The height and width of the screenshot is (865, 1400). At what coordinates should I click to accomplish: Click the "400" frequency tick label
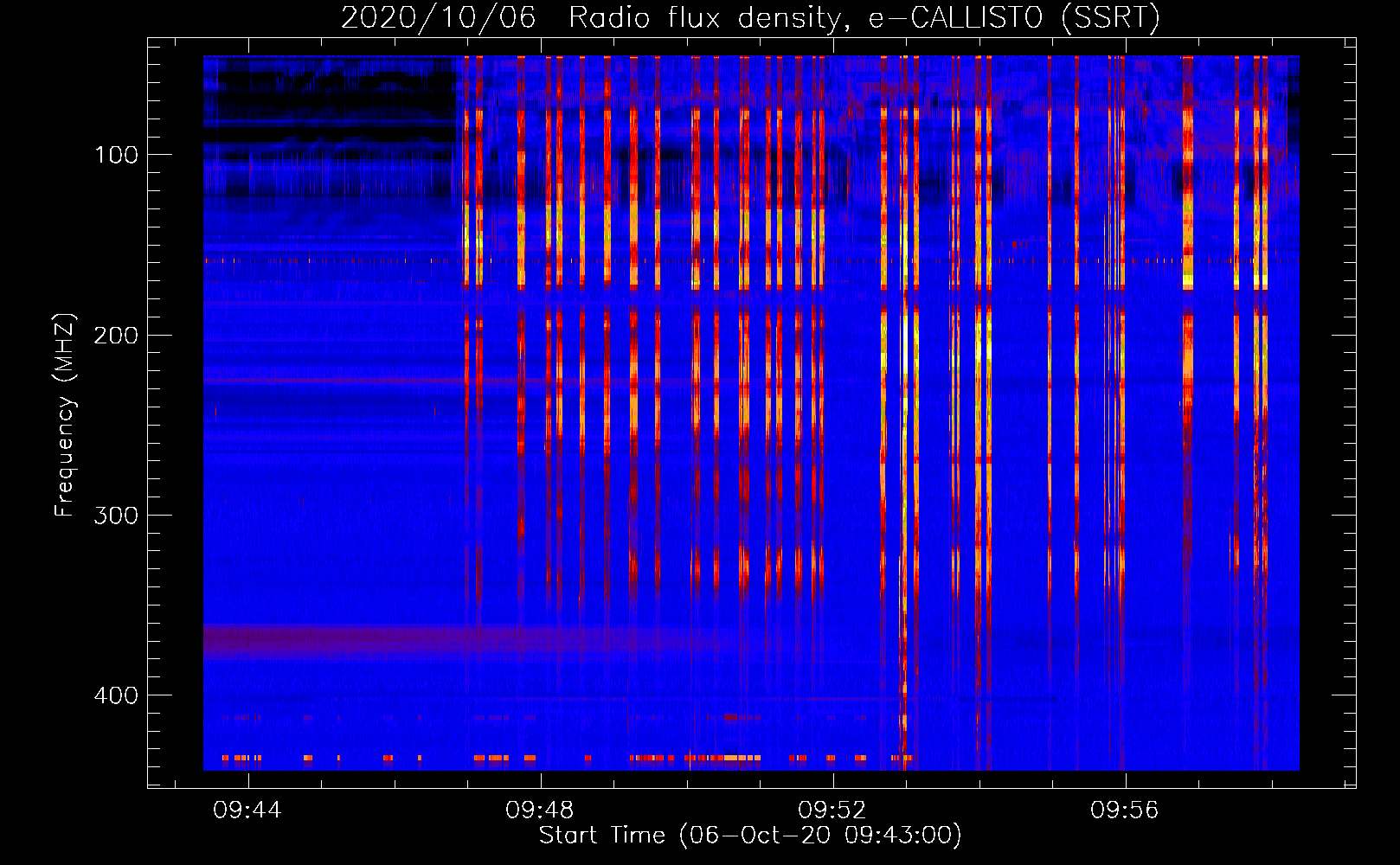pyautogui.click(x=116, y=695)
